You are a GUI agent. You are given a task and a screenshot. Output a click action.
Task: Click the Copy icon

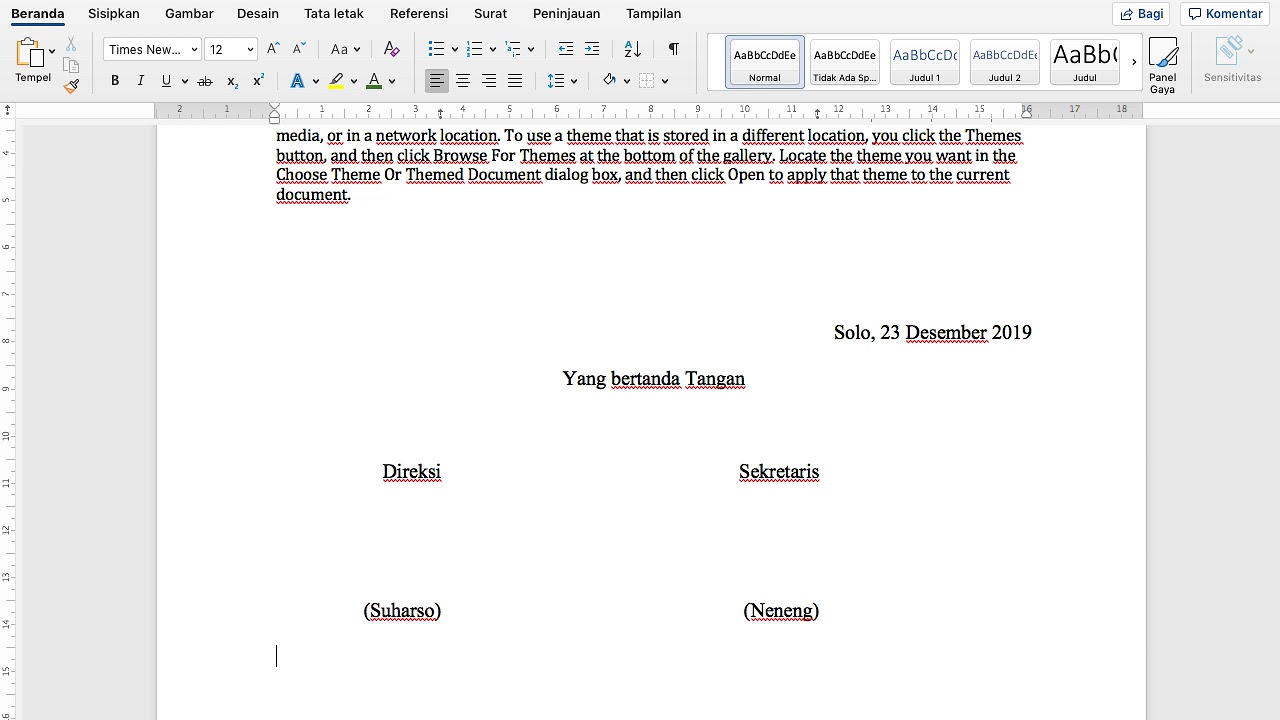[x=71, y=65]
